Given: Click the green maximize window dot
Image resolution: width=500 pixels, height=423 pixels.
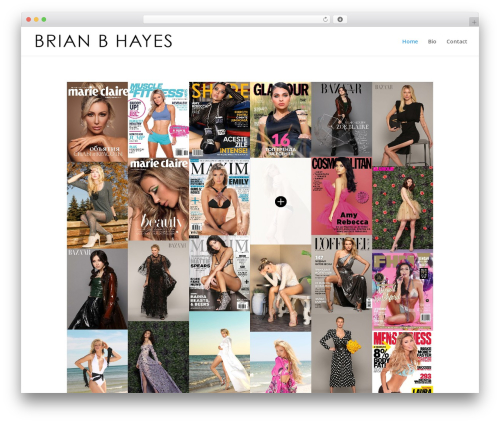Looking at the screenshot, I should point(44,19).
